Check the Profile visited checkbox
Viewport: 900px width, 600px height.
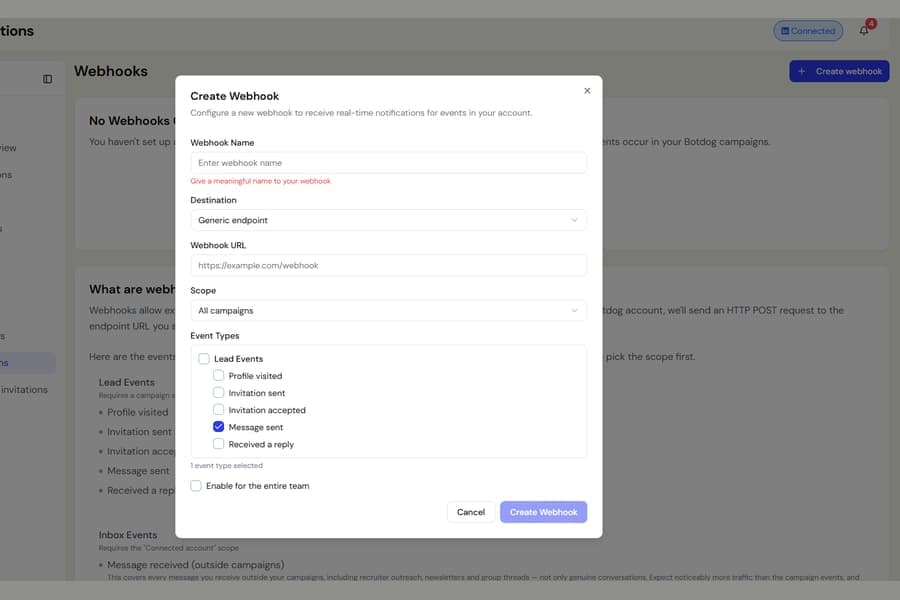click(x=219, y=376)
